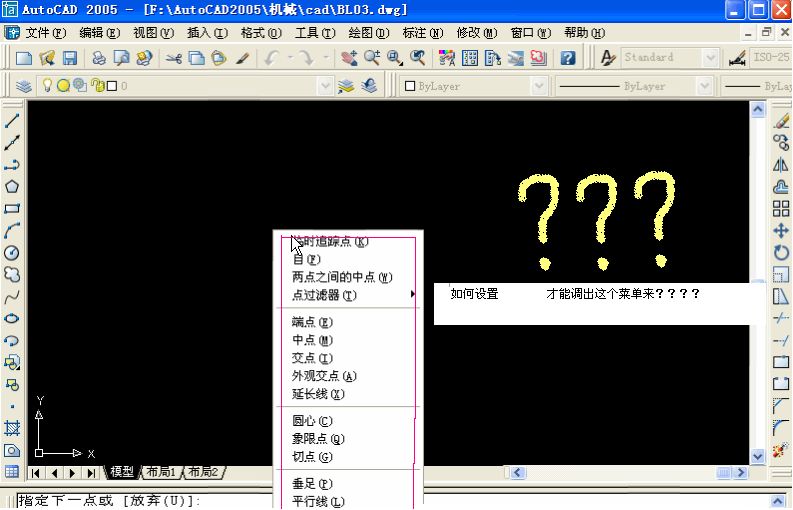Click the ByLayer color control swatch
Screen dimensions: 793x510
pyautogui.click(x=410, y=86)
